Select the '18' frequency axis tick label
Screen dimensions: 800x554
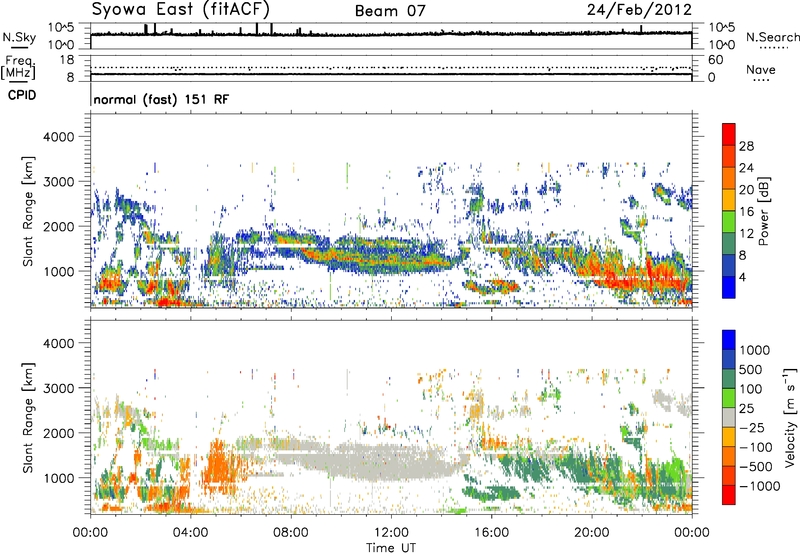(67, 60)
